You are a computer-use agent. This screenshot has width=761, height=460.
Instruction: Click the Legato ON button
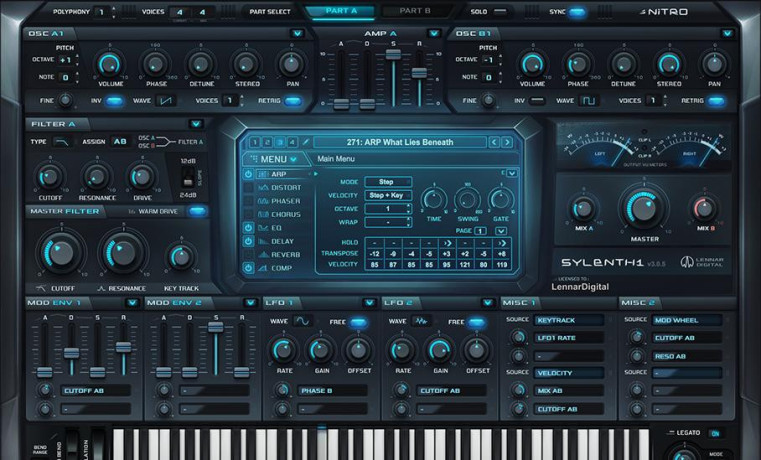(x=715, y=433)
